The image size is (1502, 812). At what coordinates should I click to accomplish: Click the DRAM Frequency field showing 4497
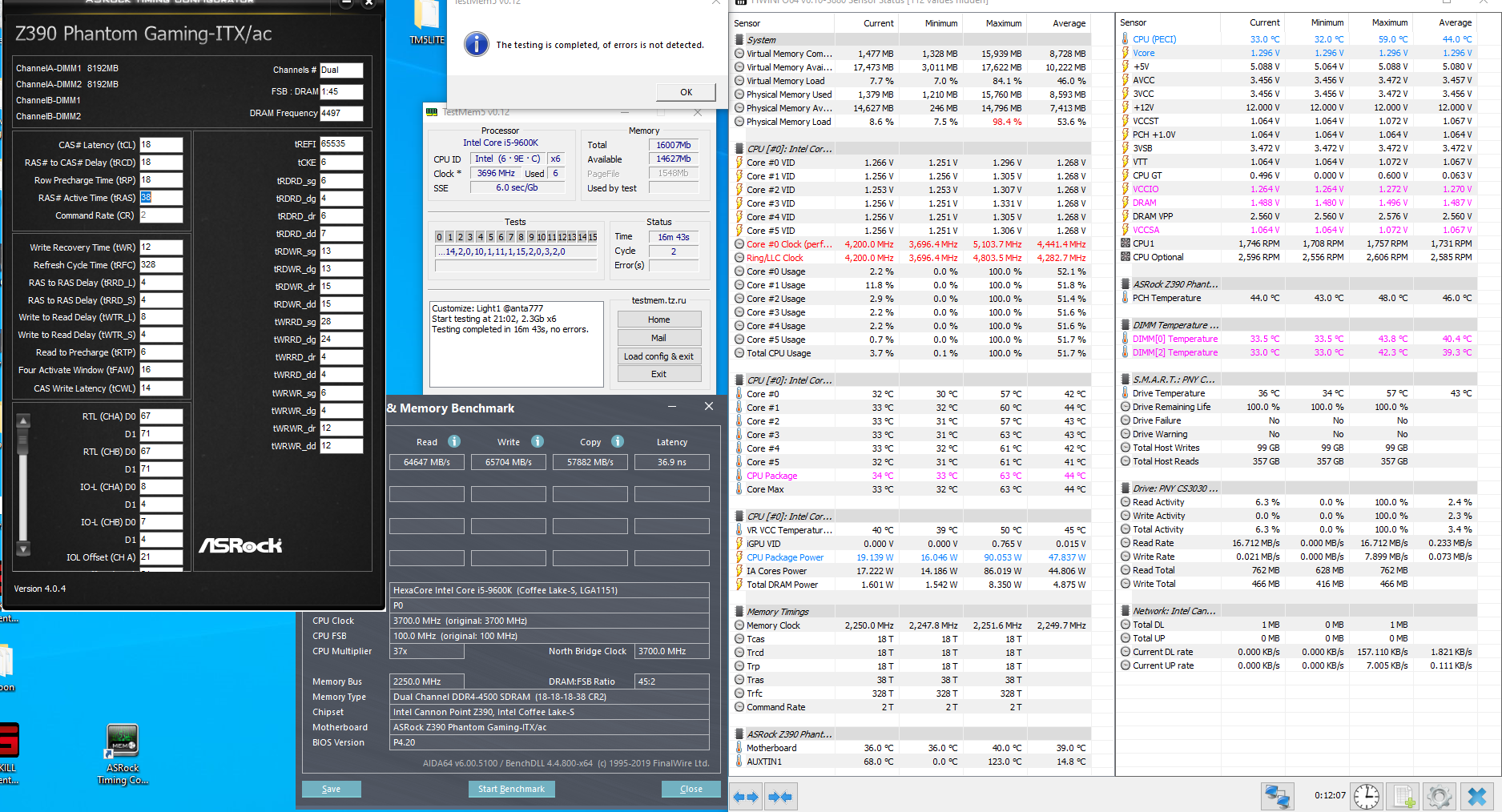[x=341, y=114]
